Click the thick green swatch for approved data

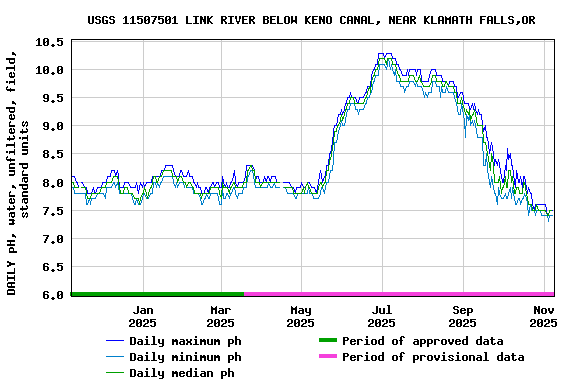coord(328,340)
